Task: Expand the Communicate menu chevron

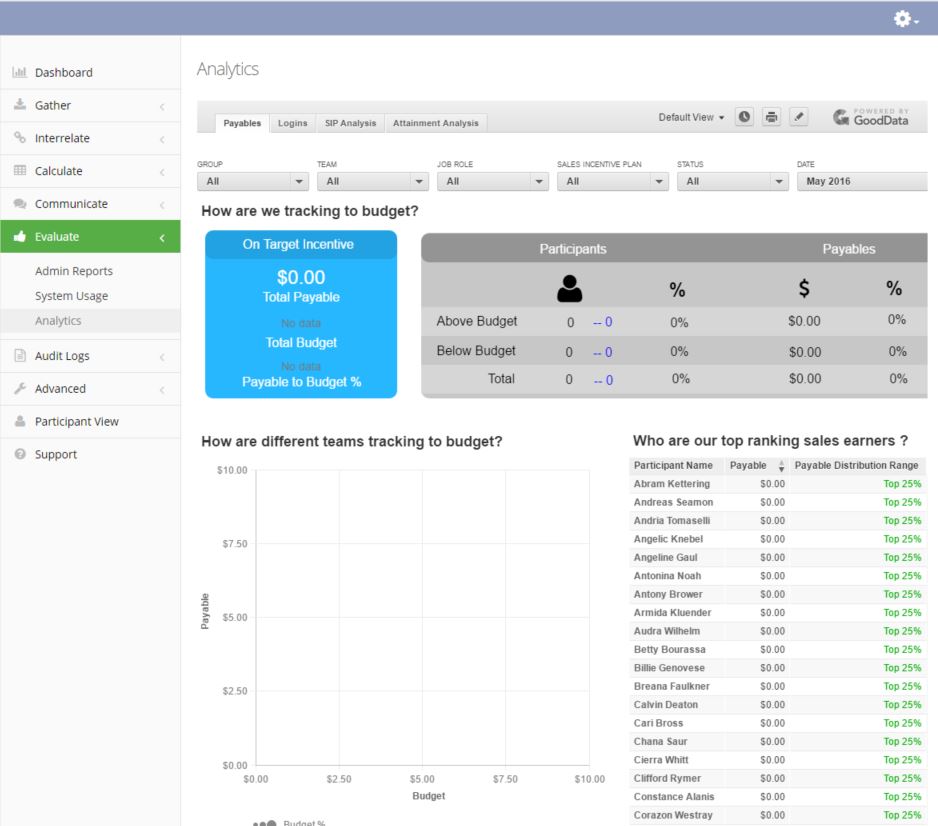Action: pos(162,205)
